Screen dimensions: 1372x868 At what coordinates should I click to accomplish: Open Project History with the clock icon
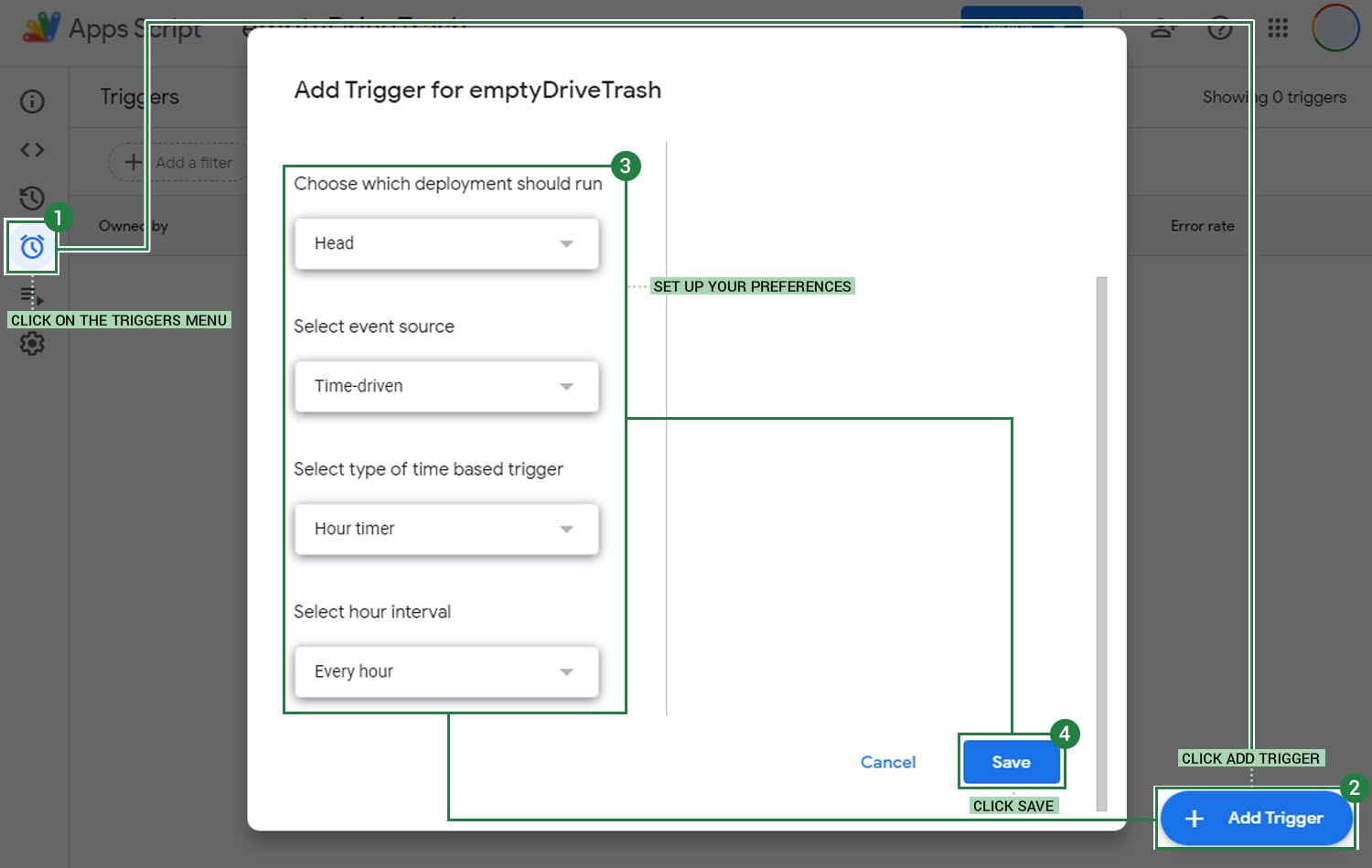(x=32, y=198)
